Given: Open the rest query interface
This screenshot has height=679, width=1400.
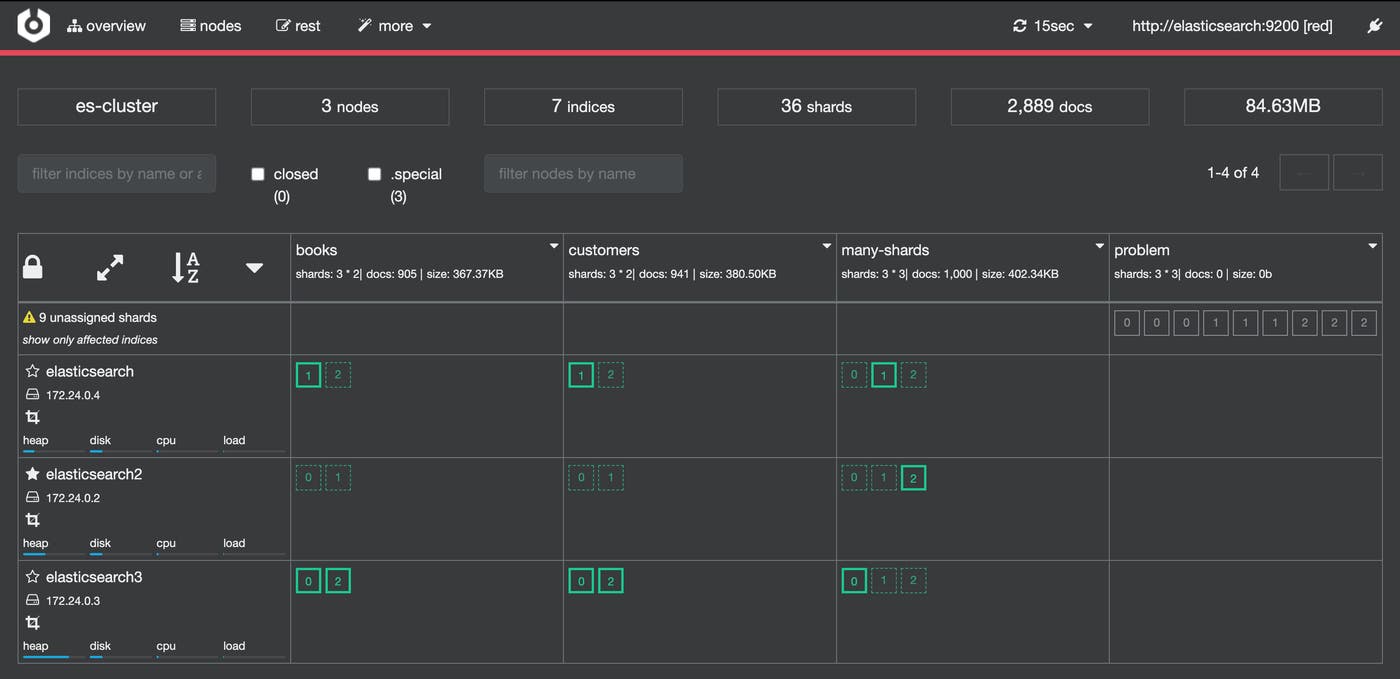Looking at the screenshot, I should coord(297,25).
